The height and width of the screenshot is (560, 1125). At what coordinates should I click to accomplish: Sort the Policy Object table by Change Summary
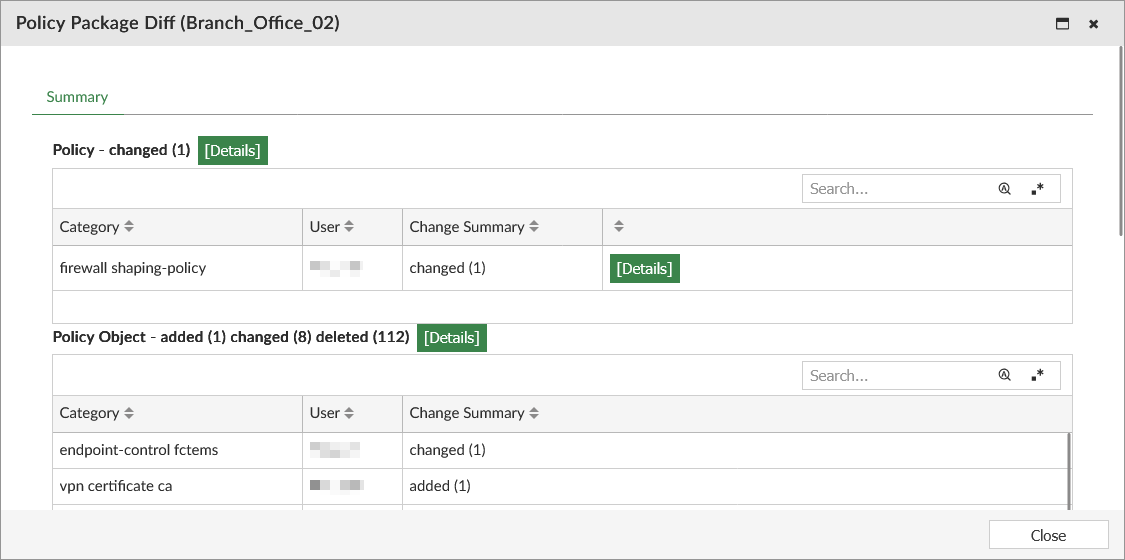534,413
